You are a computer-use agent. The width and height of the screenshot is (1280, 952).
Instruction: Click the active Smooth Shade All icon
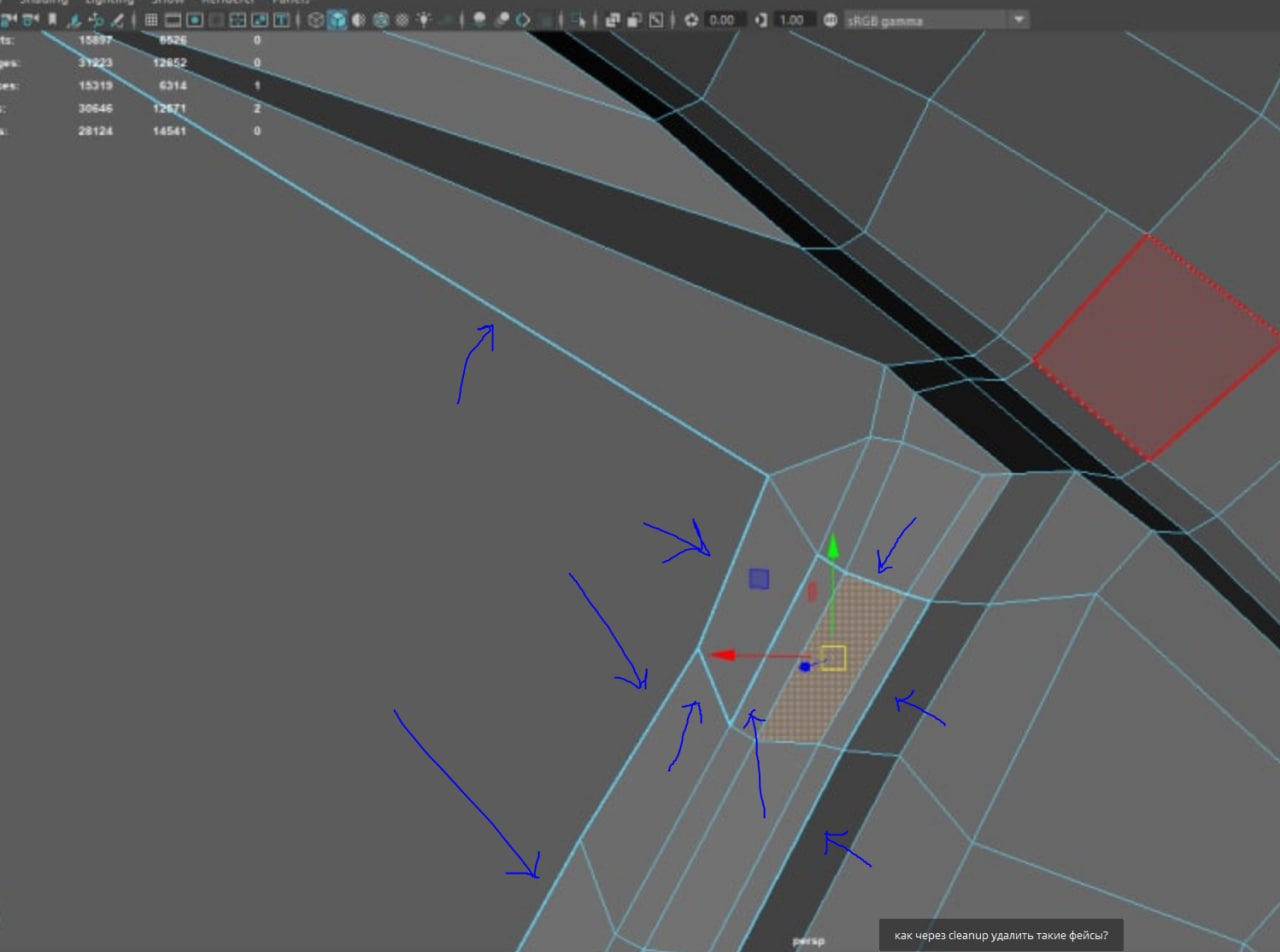tap(338, 19)
